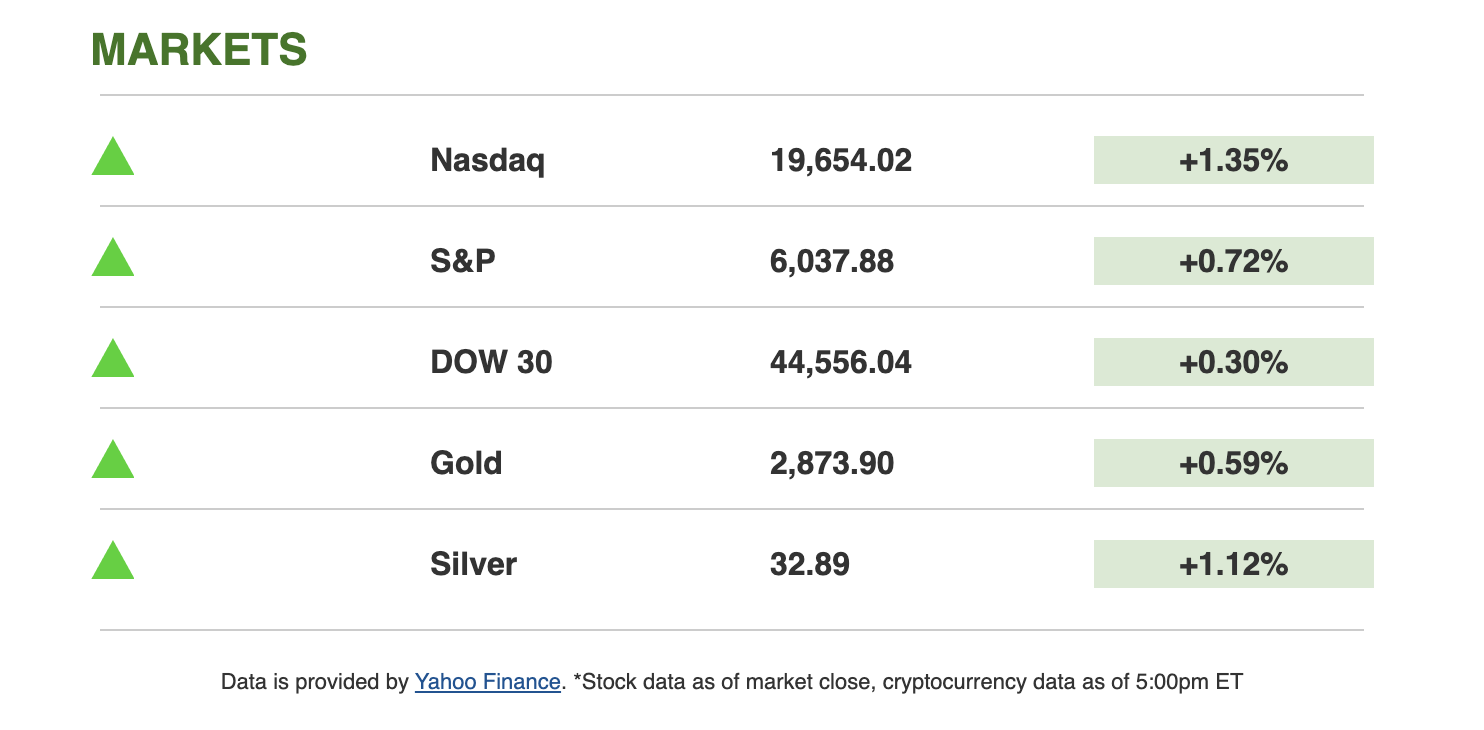Screen dimensions: 1484x730
Task: Open the Yahoo Finance link
Action: pos(487,682)
